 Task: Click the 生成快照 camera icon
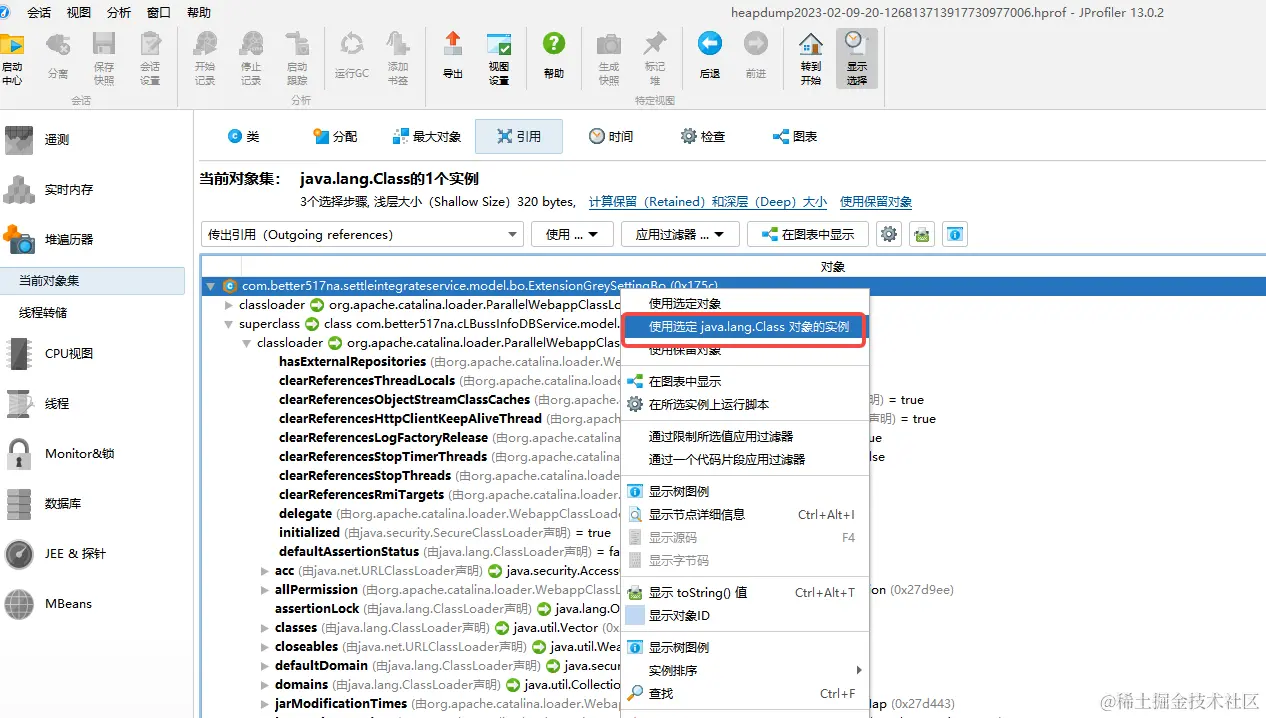[x=609, y=58]
